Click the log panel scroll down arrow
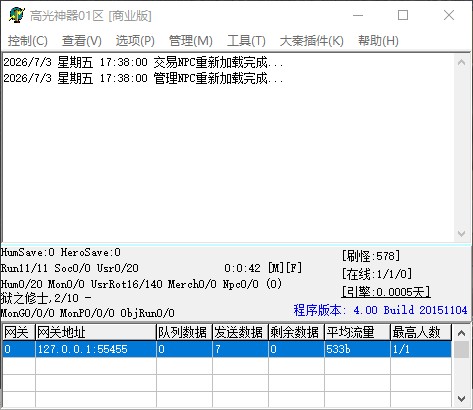 462,233
